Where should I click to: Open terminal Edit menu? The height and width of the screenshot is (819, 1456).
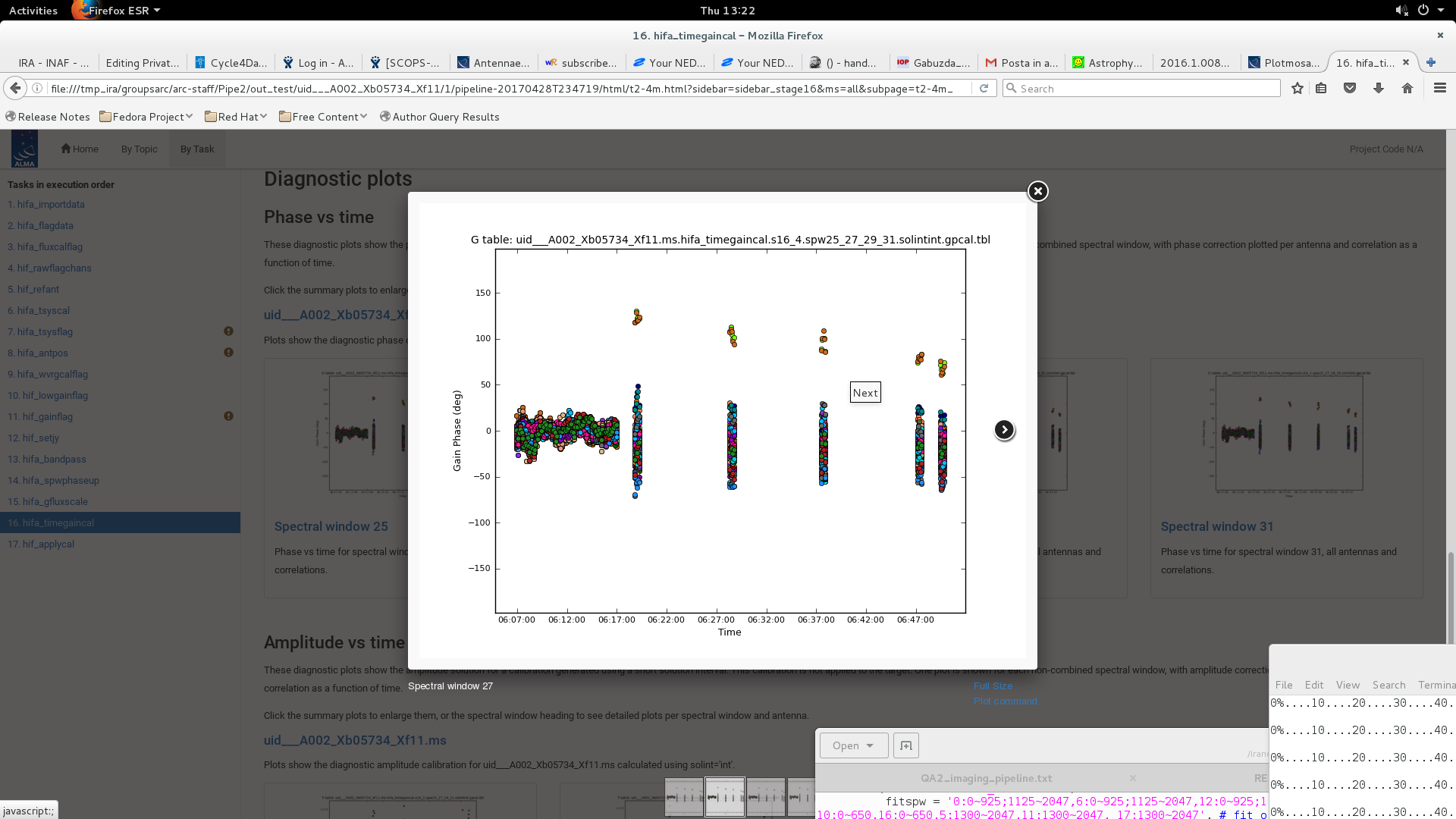[x=1313, y=685]
